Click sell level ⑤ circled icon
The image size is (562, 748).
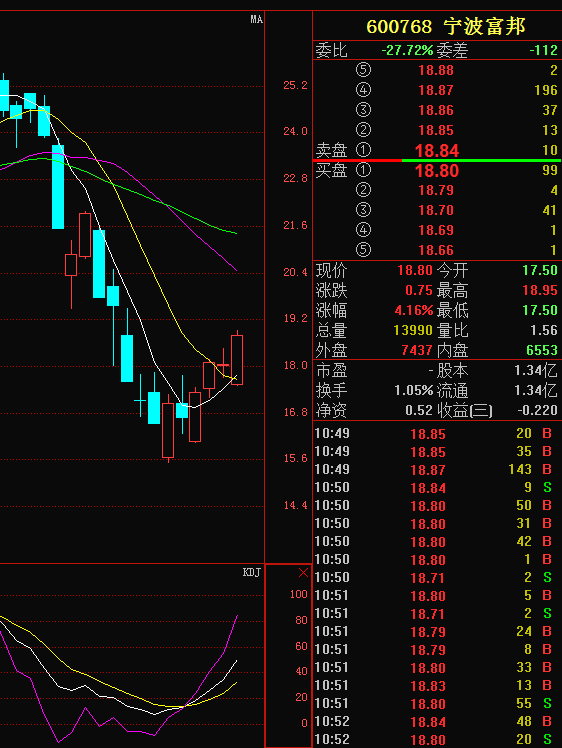coord(363,70)
